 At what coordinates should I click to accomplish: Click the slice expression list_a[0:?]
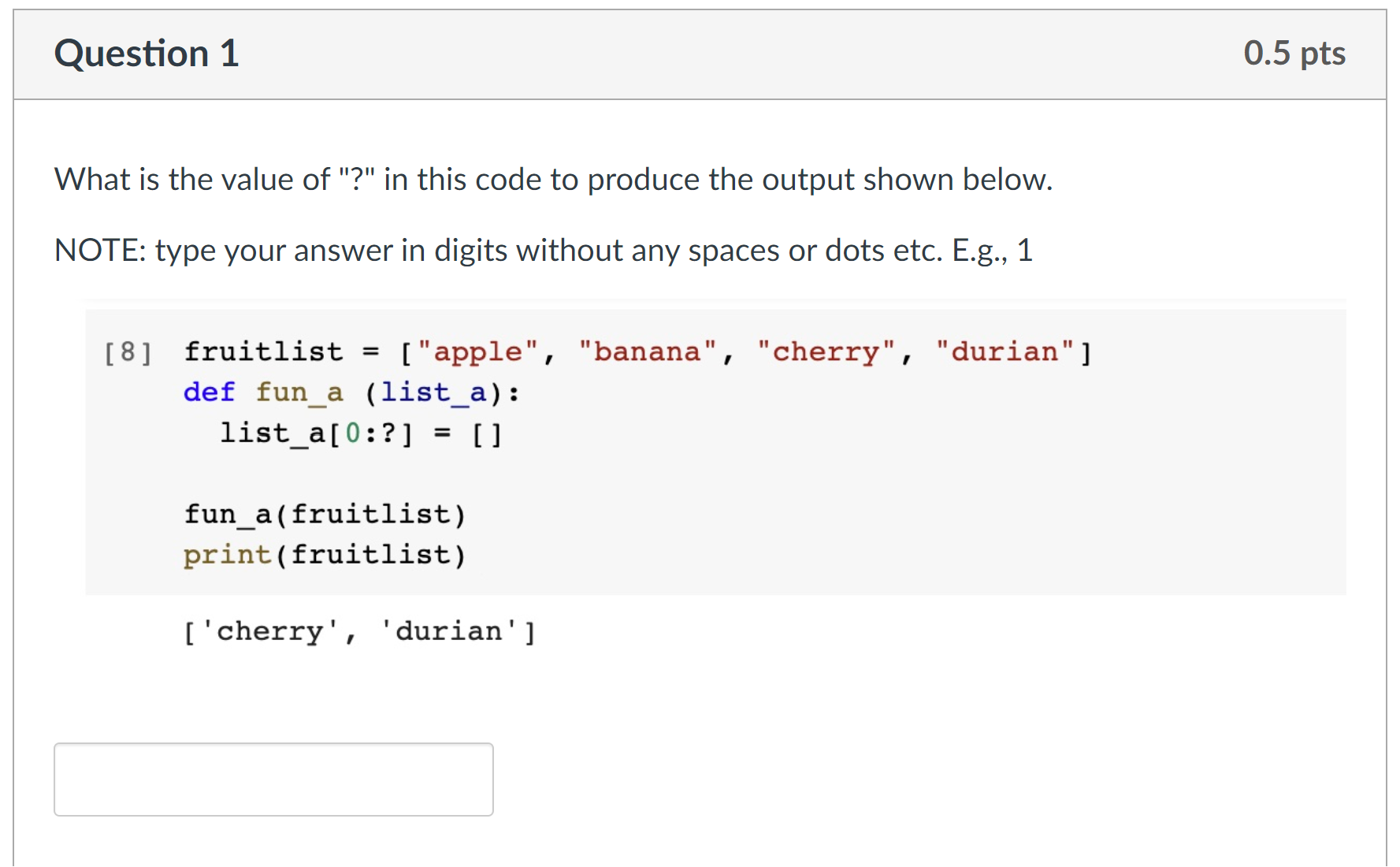pyautogui.click(x=314, y=433)
